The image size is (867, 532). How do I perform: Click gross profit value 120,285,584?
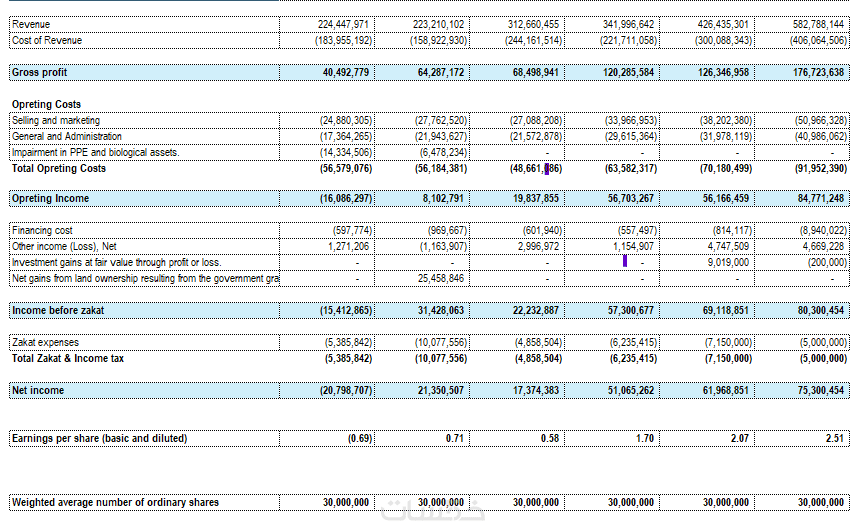628,72
